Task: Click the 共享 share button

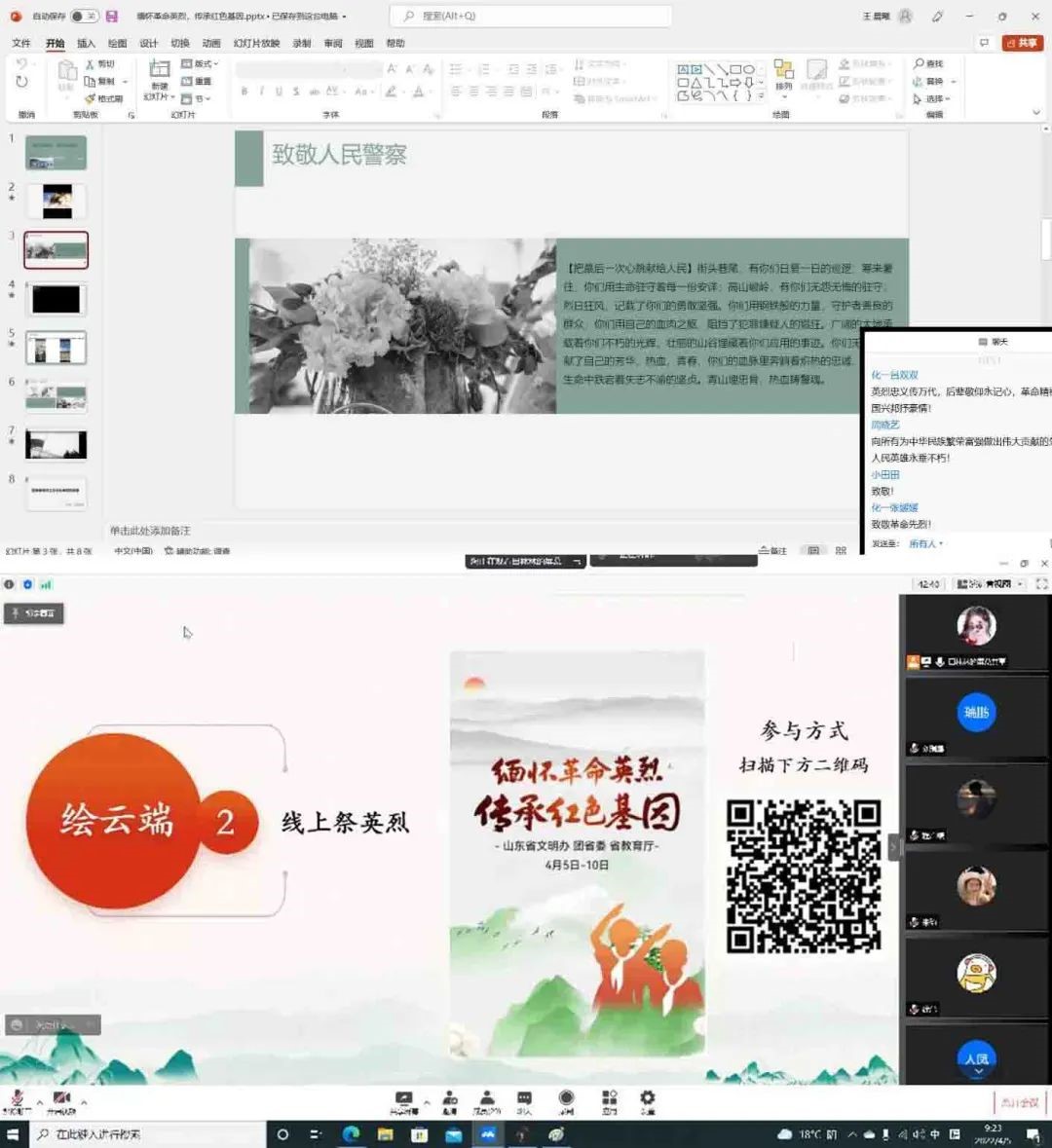Action: pos(1023,43)
